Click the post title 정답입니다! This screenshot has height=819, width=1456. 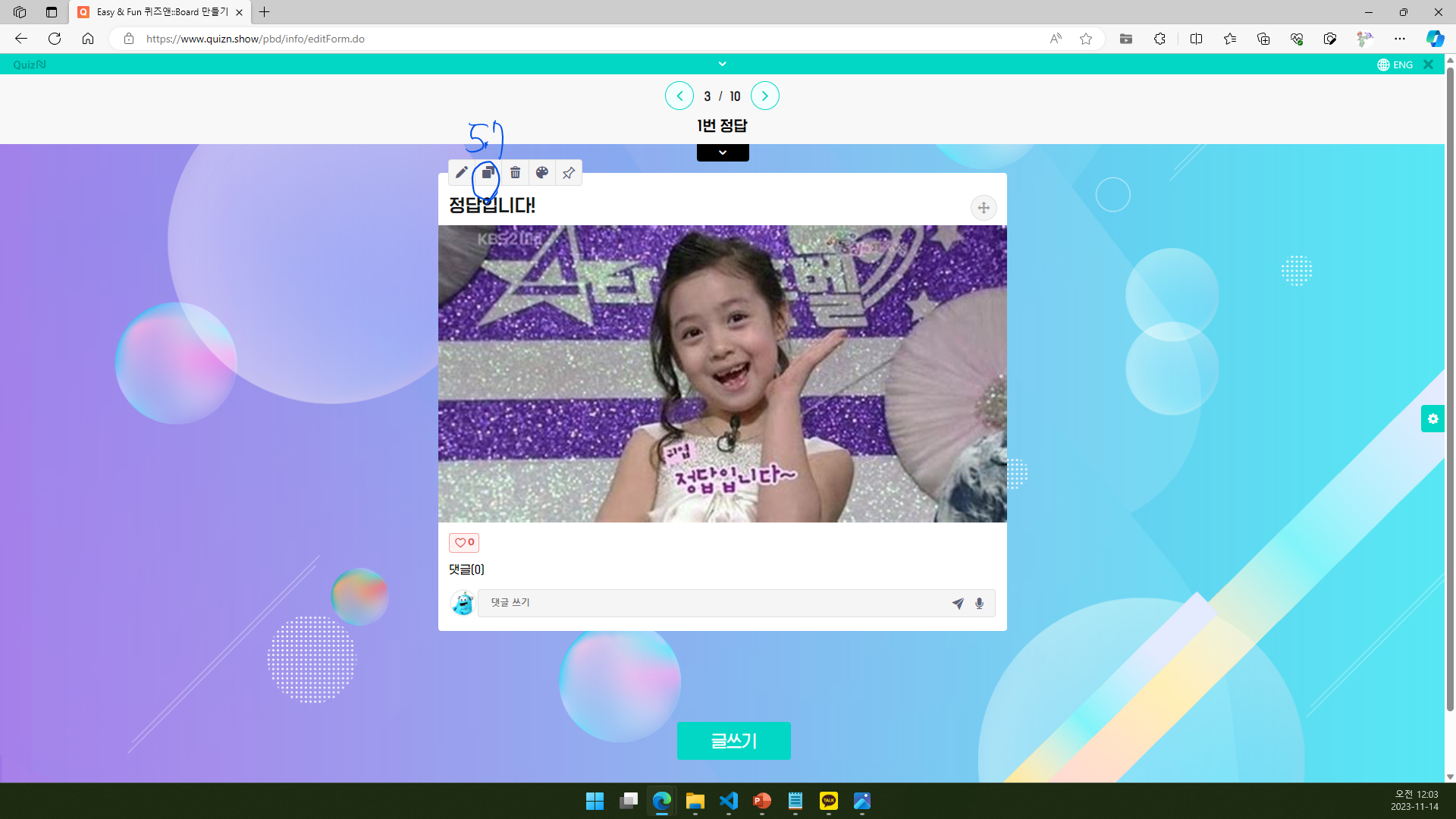[492, 205]
